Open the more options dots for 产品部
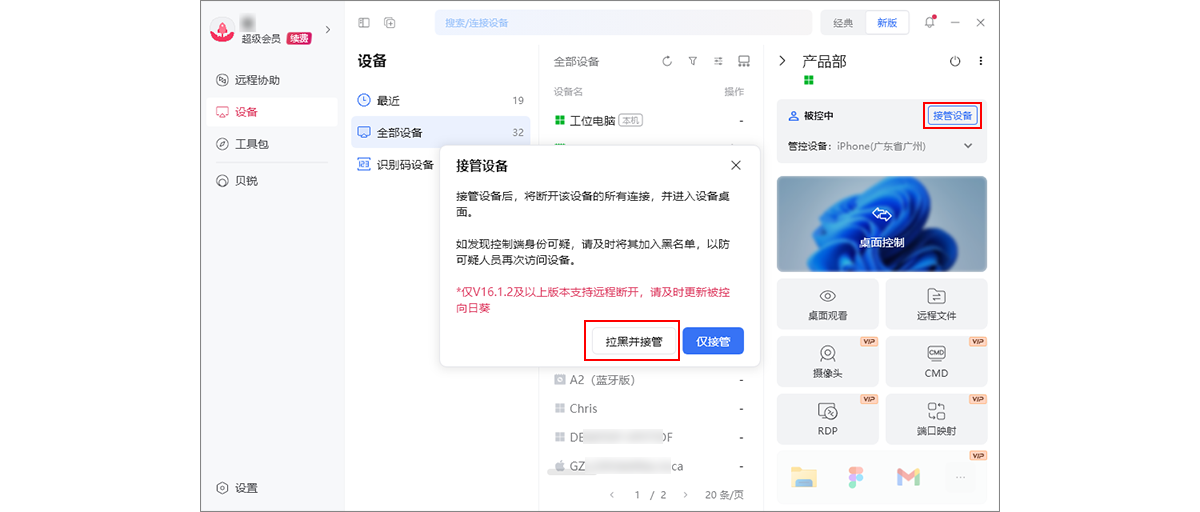Viewport: 1200px width, 512px height. 981,61
